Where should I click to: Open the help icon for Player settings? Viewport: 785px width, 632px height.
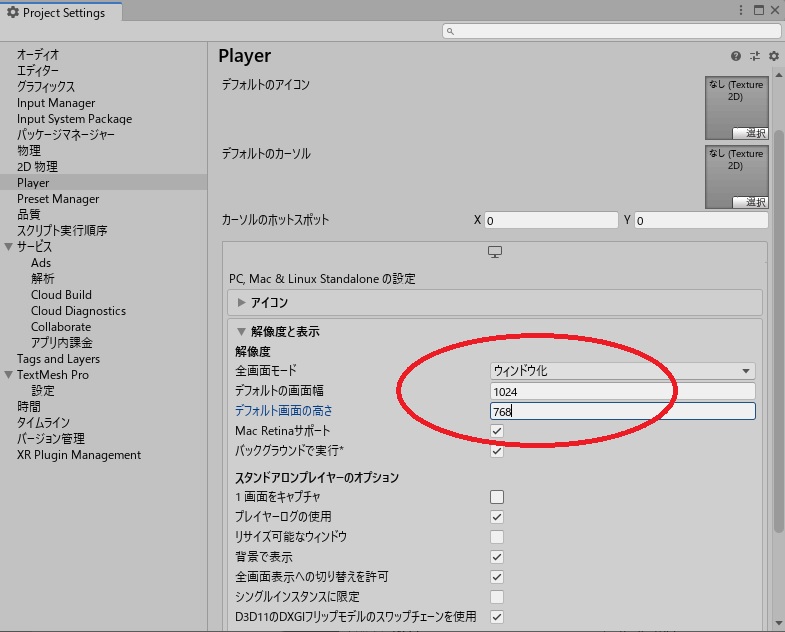click(x=735, y=56)
